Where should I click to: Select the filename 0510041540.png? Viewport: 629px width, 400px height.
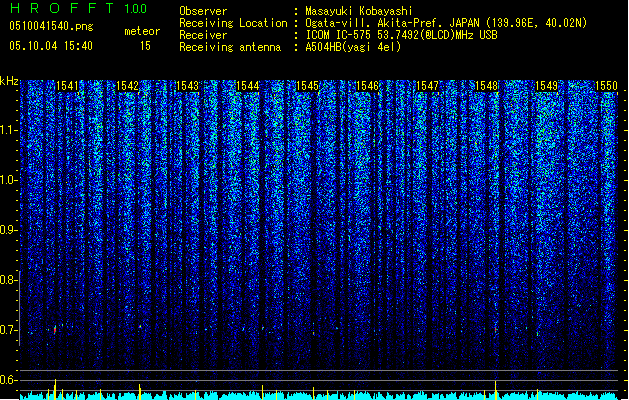tap(51, 26)
